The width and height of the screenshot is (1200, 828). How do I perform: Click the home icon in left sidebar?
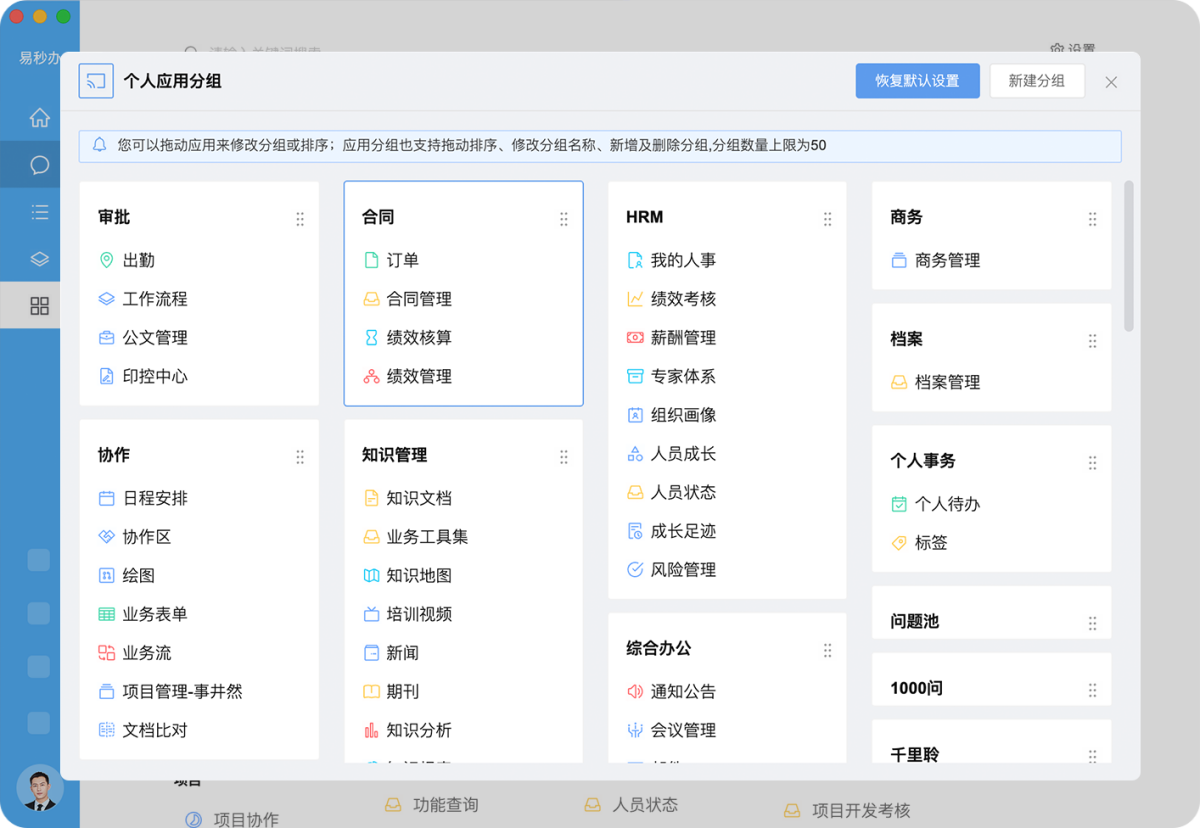tap(39, 118)
